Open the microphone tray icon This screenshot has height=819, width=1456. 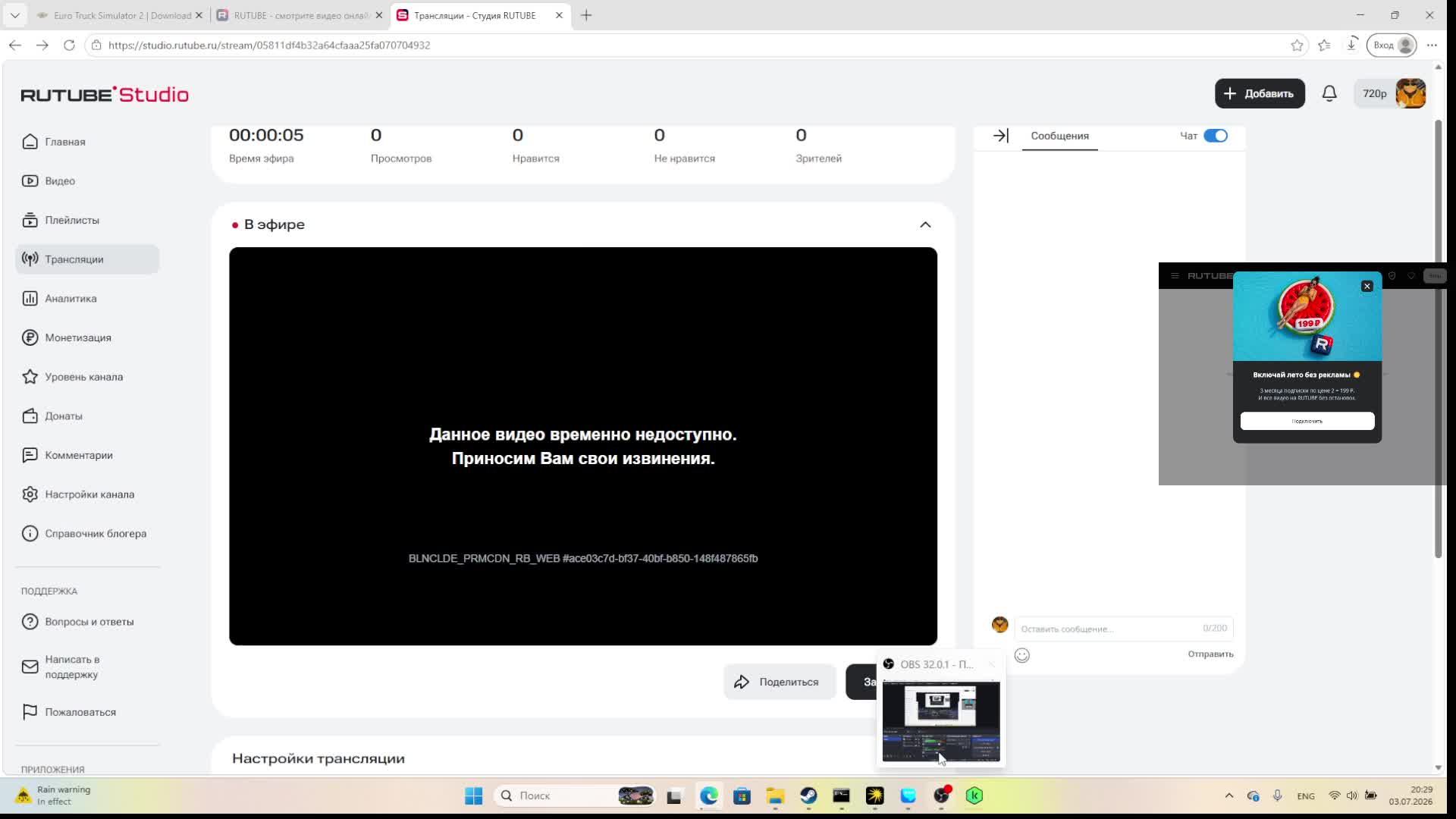click(x=1278, y=795)
